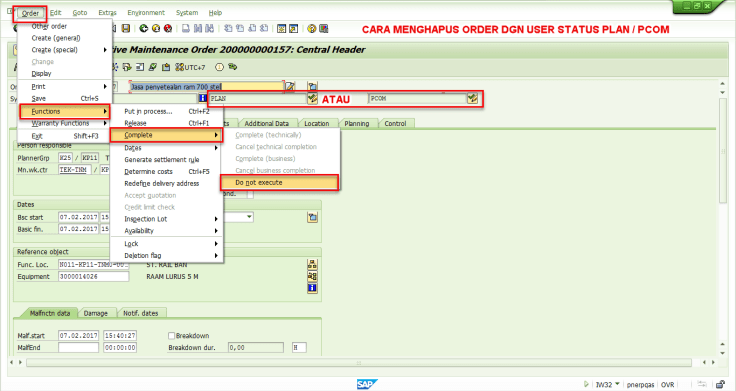Open the IW32 transaction dropdown in the status bar
The width and height of the screenshot is (736, 391).
click(x=617, y=384)
